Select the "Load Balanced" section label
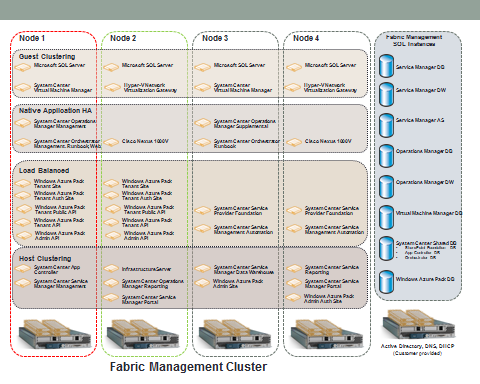This screenshot has width=480, height=384. point(44,171)
